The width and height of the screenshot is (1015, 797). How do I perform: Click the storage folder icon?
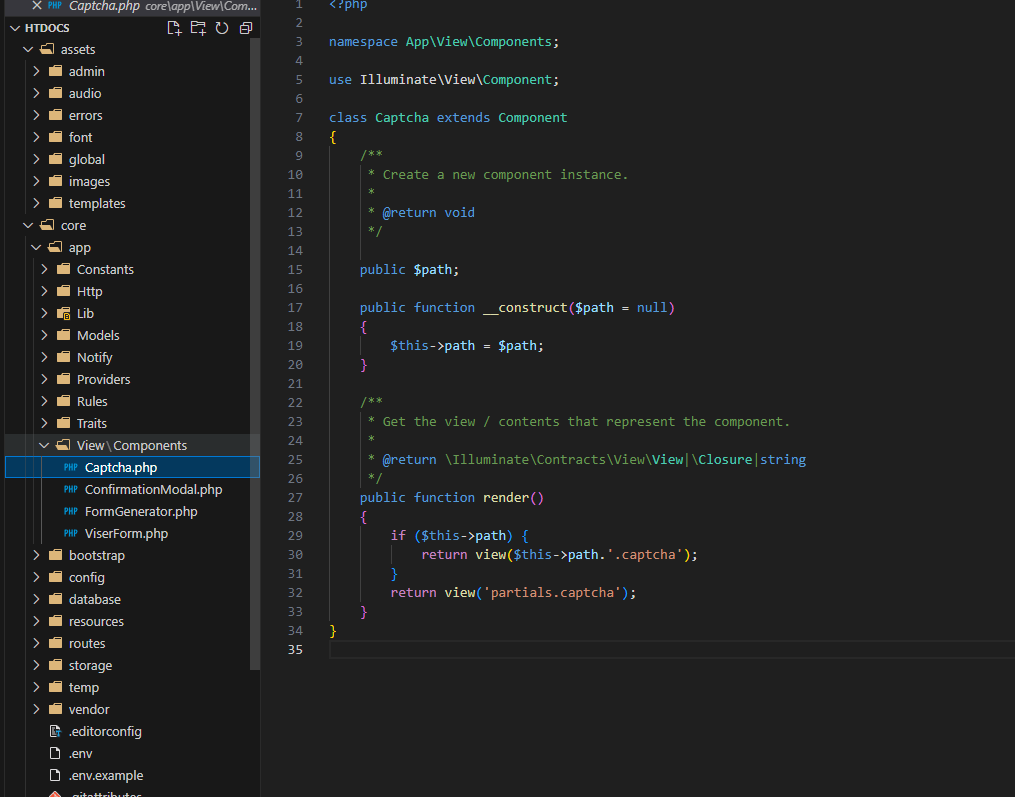click(56, 665)
